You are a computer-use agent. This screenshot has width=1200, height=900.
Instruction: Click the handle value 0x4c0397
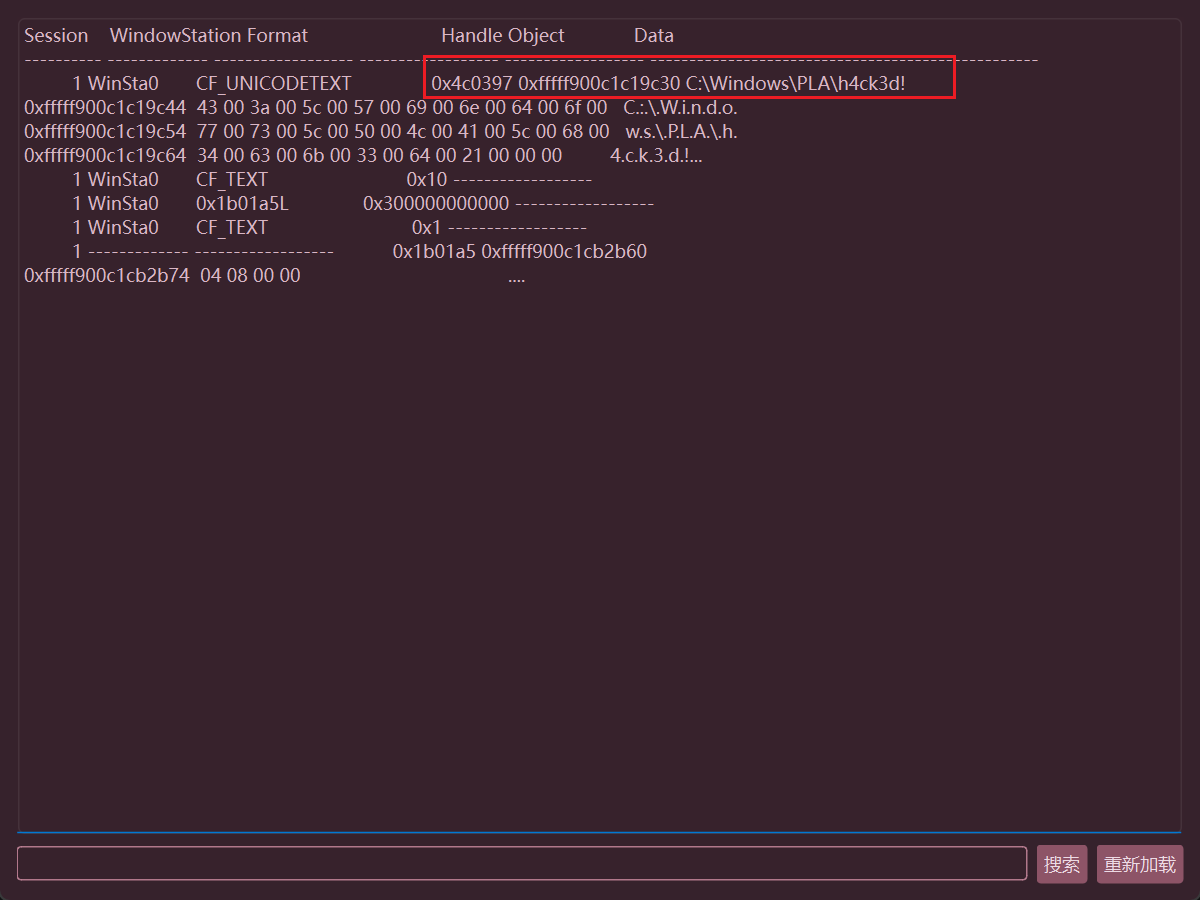tap(472, 84)
